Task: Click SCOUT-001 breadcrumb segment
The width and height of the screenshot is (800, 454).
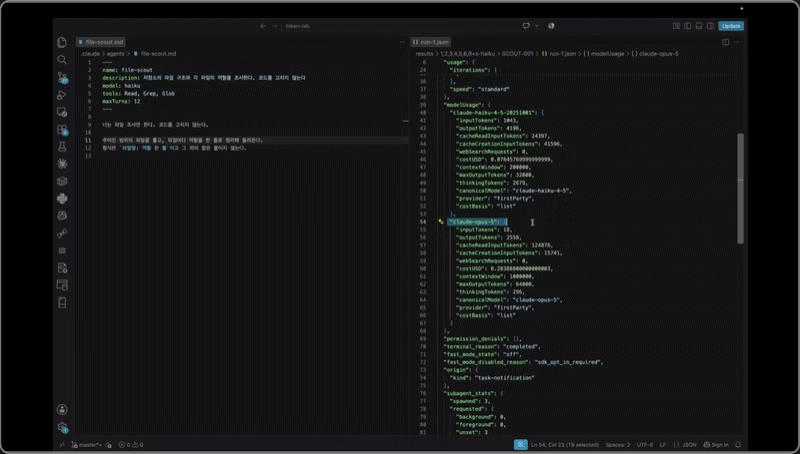Action: point(517,54)
